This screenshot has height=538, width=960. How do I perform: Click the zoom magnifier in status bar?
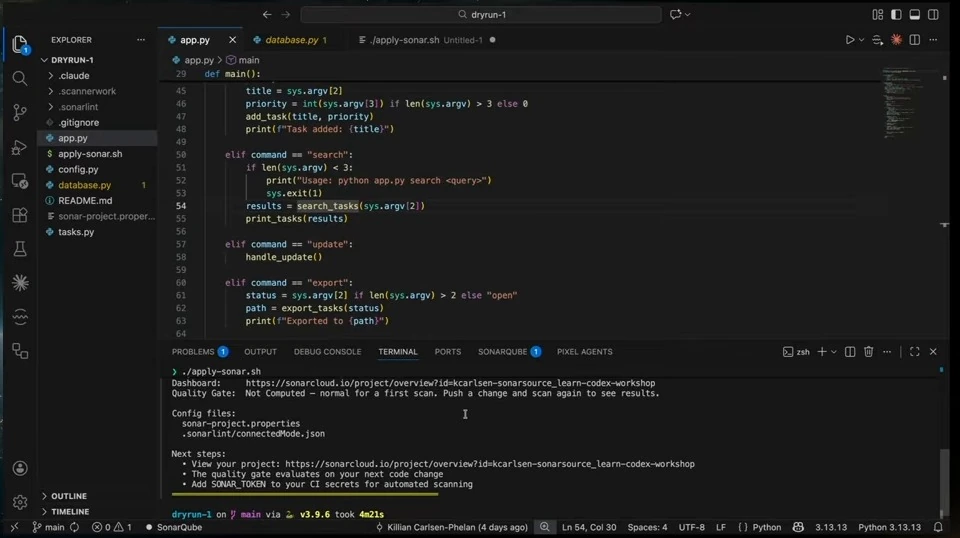544,527
